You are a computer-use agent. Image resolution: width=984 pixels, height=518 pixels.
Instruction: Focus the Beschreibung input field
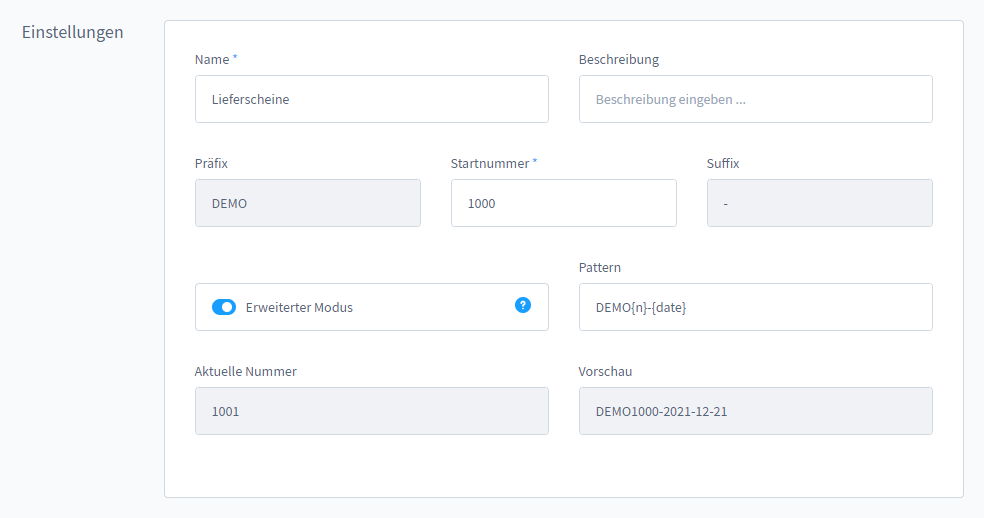click(x=755, y=99)
